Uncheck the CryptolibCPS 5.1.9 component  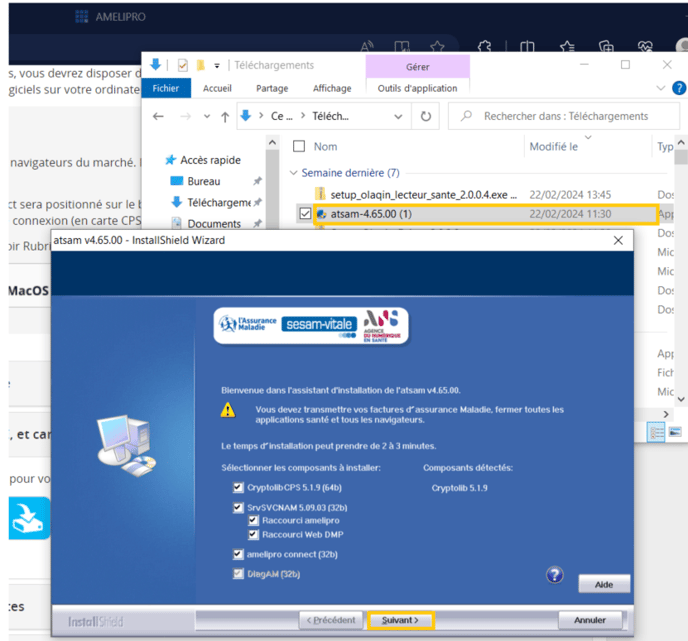[x=238, y=488]
